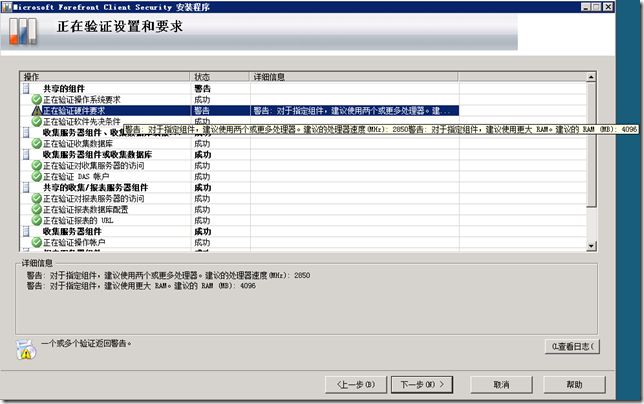
Task: Click the group icon beside 收集服务器组件或收集数据库
Action: (x=26, y=154)
